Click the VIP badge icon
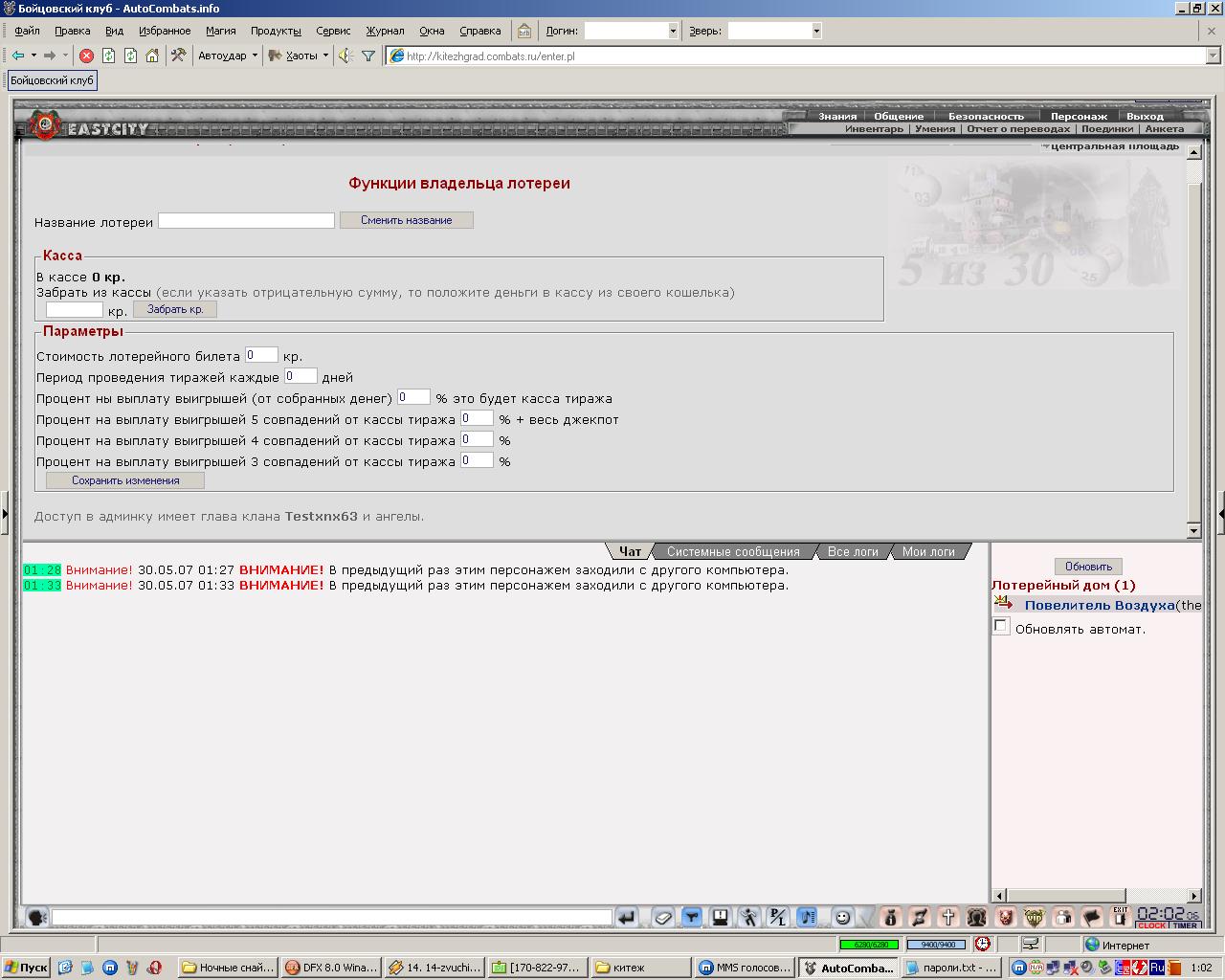1225x980 pixels. 1034,917
